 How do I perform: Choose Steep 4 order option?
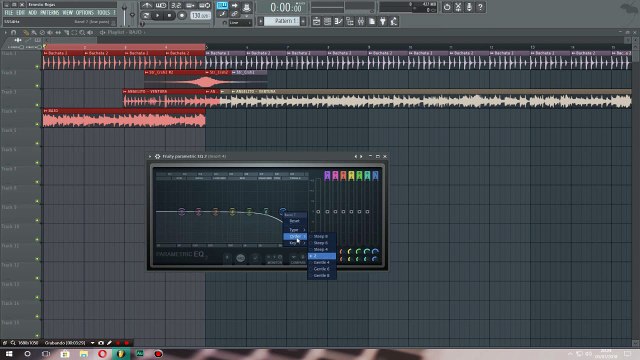click(322, 249)
